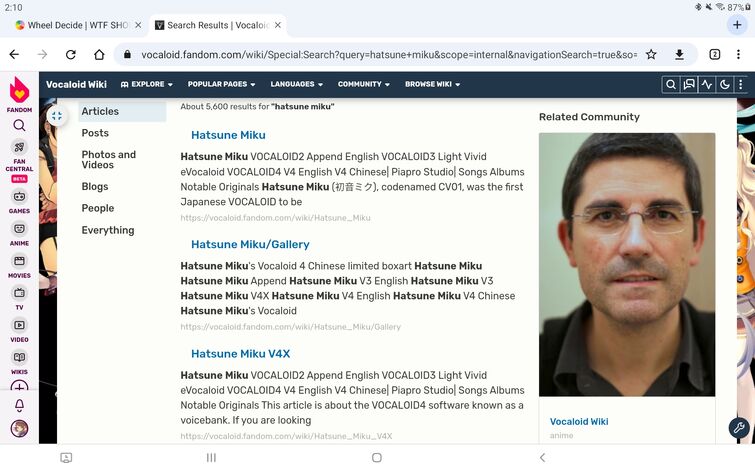The image size is (755, 472).
Task: Open TV in the Fandom sidebar
Action: point(19,299)
